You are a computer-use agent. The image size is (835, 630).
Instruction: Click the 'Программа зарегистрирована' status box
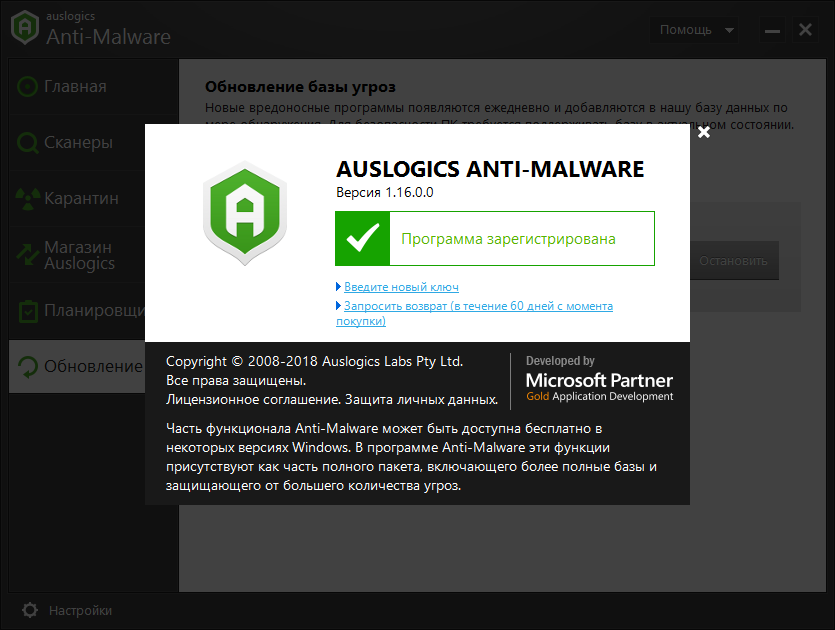click(495, 239)
